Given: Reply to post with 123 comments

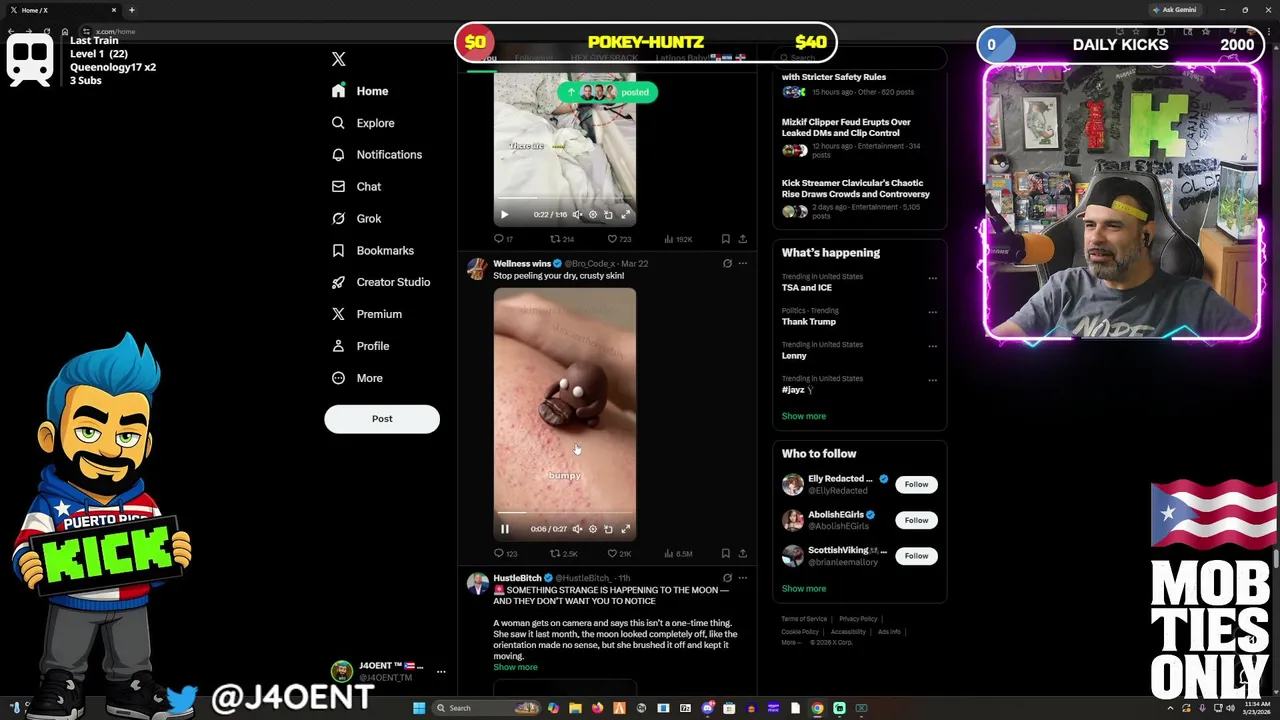Looking at the screenshot, I should pyautogui.click(x=505, y=553).
